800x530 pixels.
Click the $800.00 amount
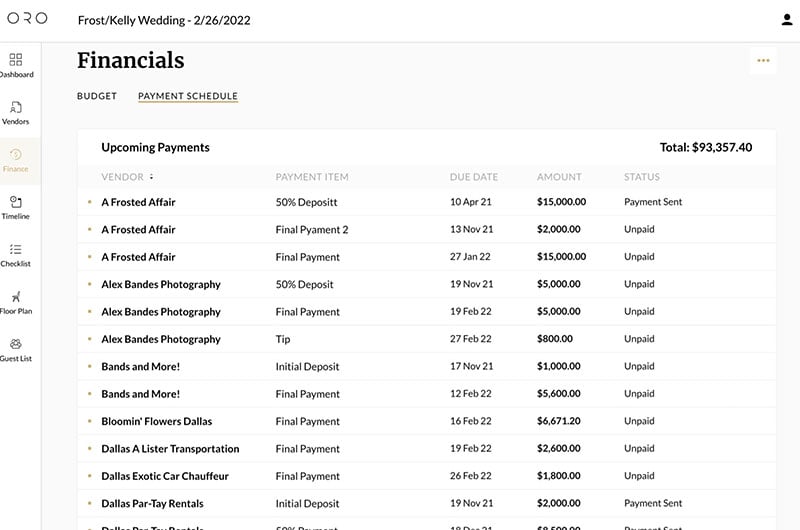pos(555,339)
